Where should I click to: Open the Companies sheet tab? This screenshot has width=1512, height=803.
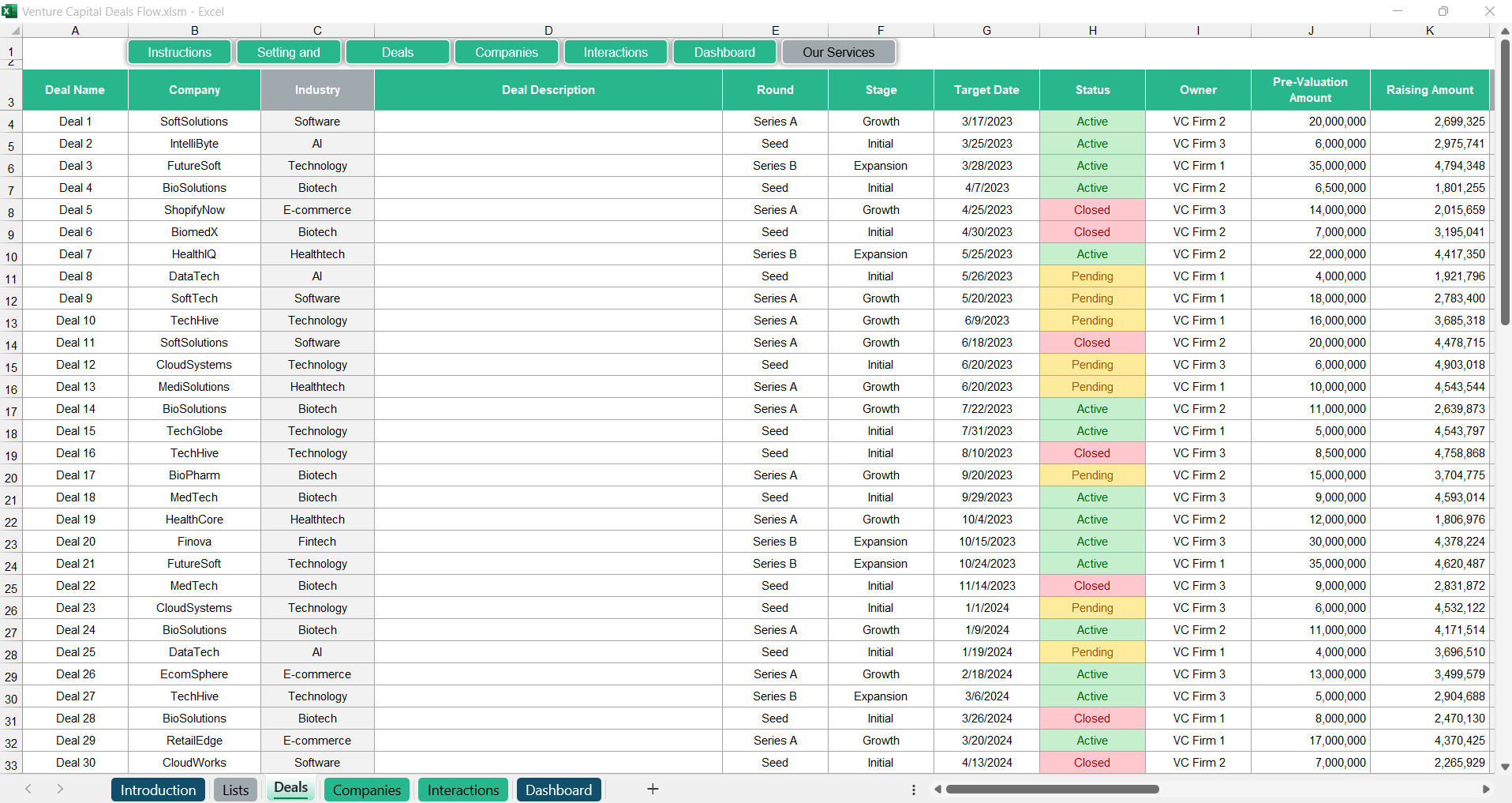pos(366,789)
